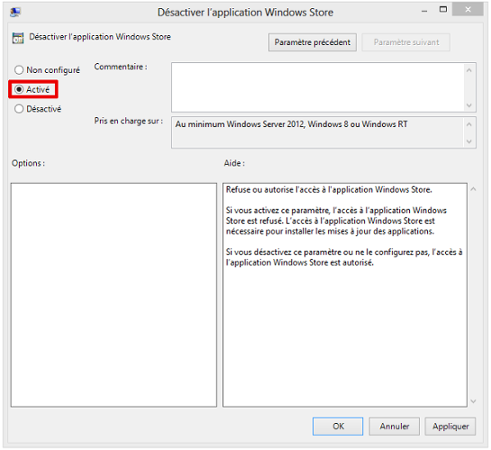Screen dimensions: 491x450
Task: Click the 'Commentaire :' label
Action: click(120, 67)
